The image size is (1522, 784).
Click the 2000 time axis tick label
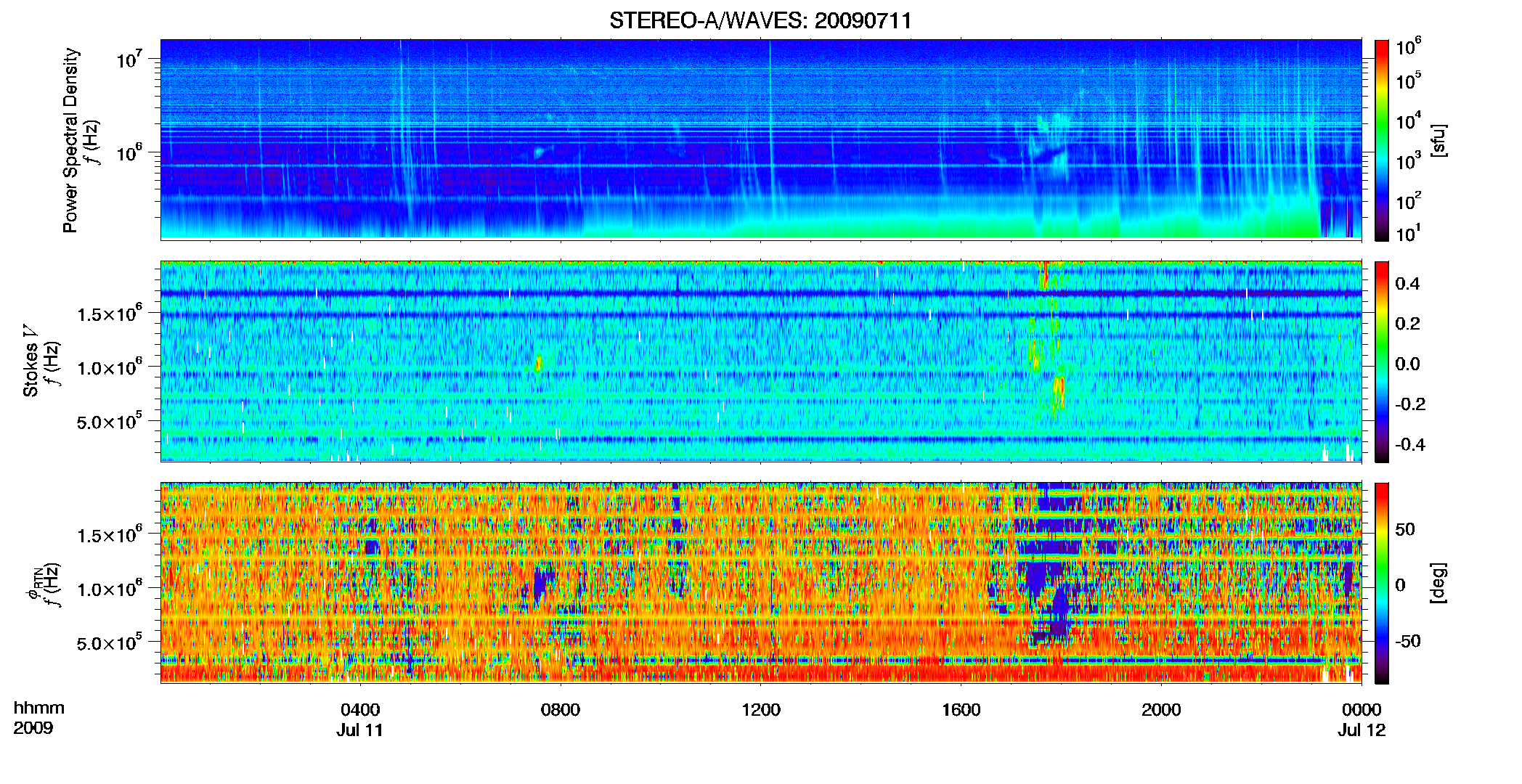tap(1161, 709)
